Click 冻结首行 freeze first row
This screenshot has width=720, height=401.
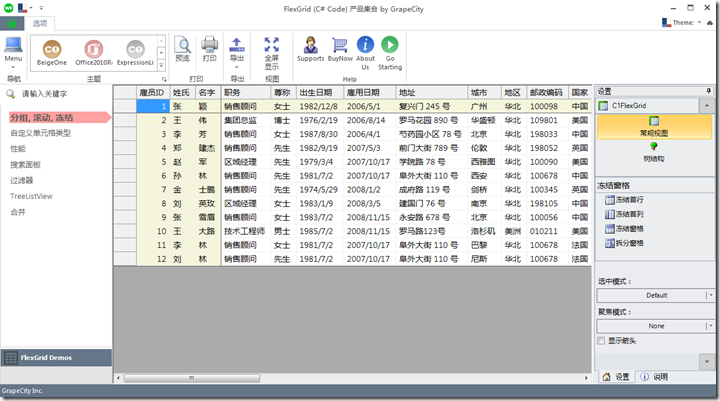624,200
